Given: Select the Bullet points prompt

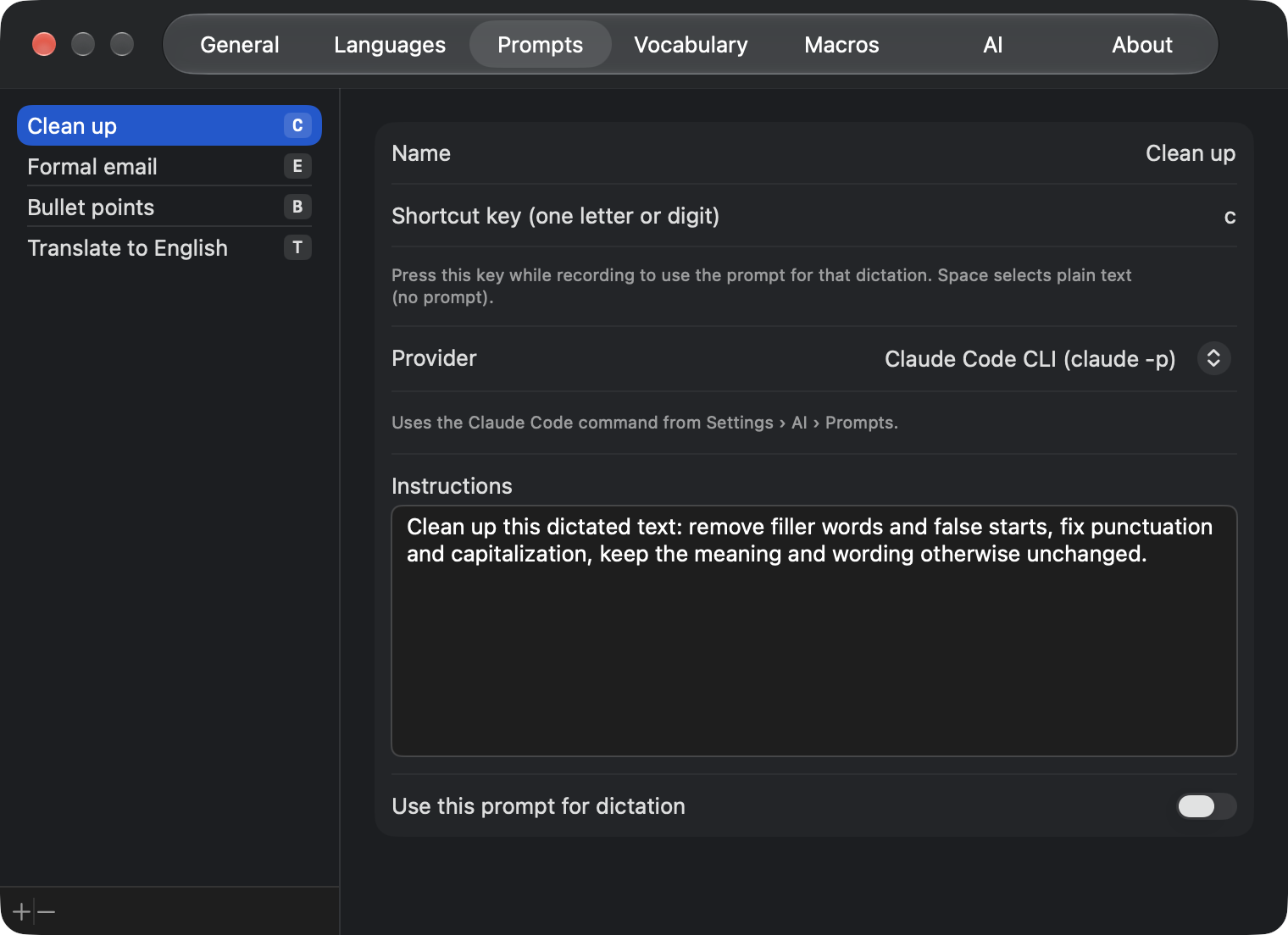Looking at the screenshot, I should coord(169,207).
